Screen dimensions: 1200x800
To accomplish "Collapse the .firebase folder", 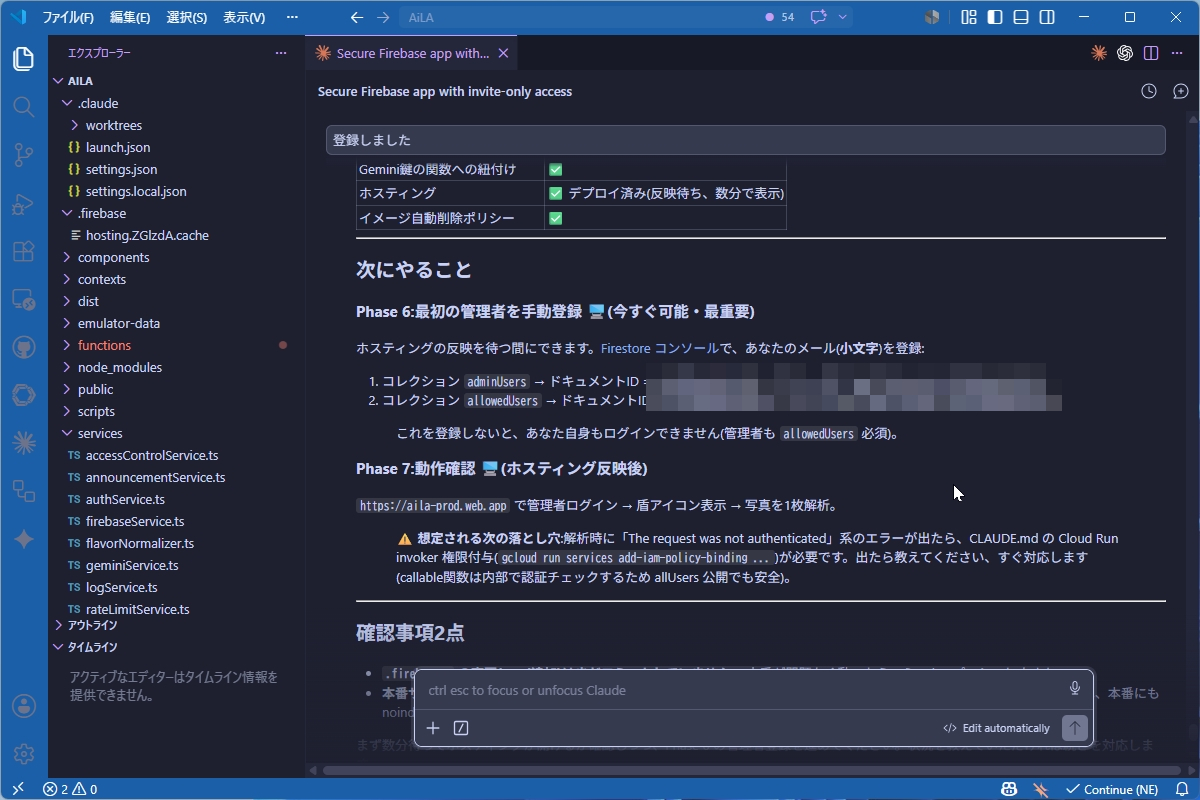I will [177, 213].
